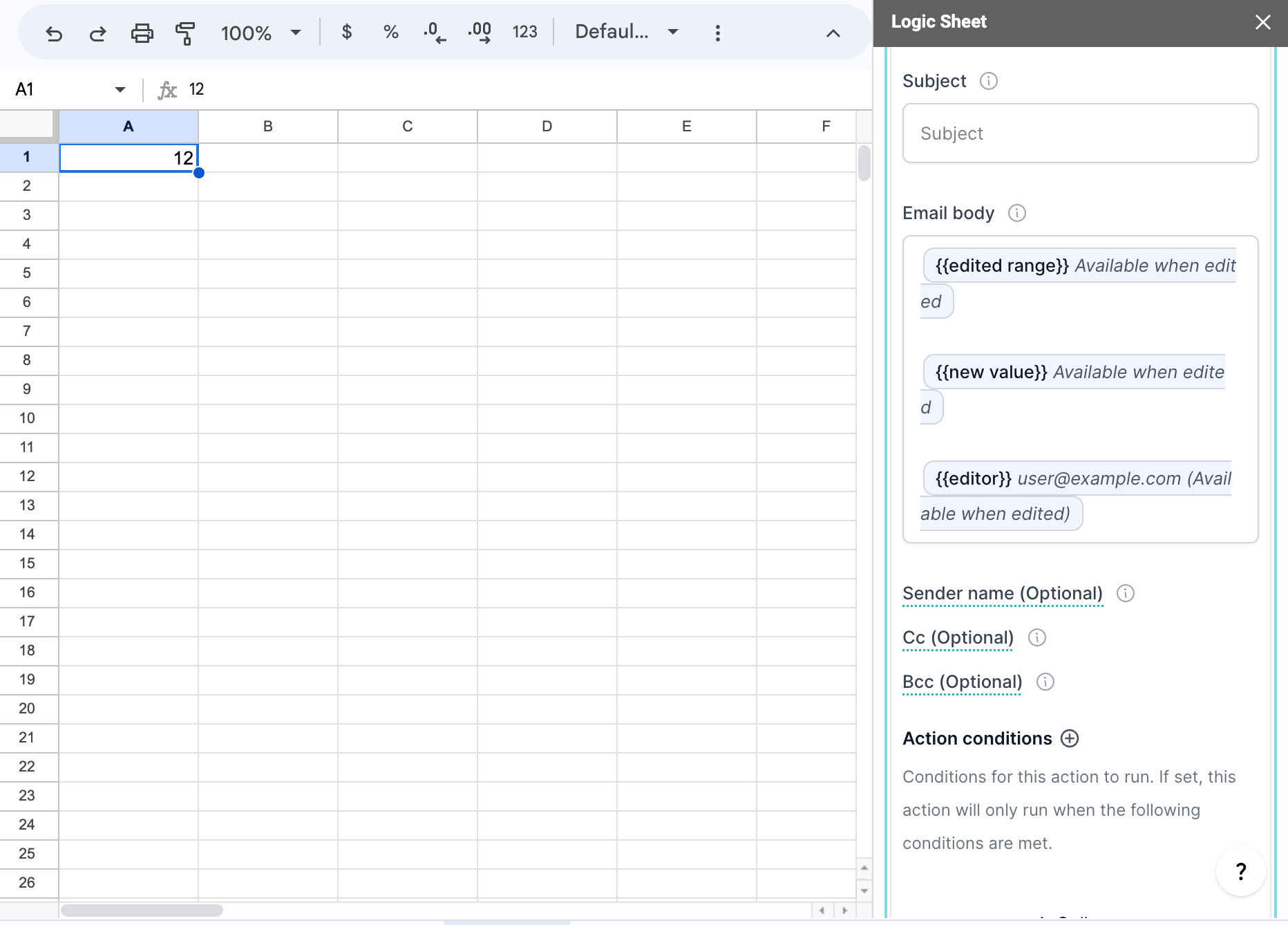This screenshot has height=925, width=1288.
Task: Print the spreadsheet
Action: [x=142, y=32]
